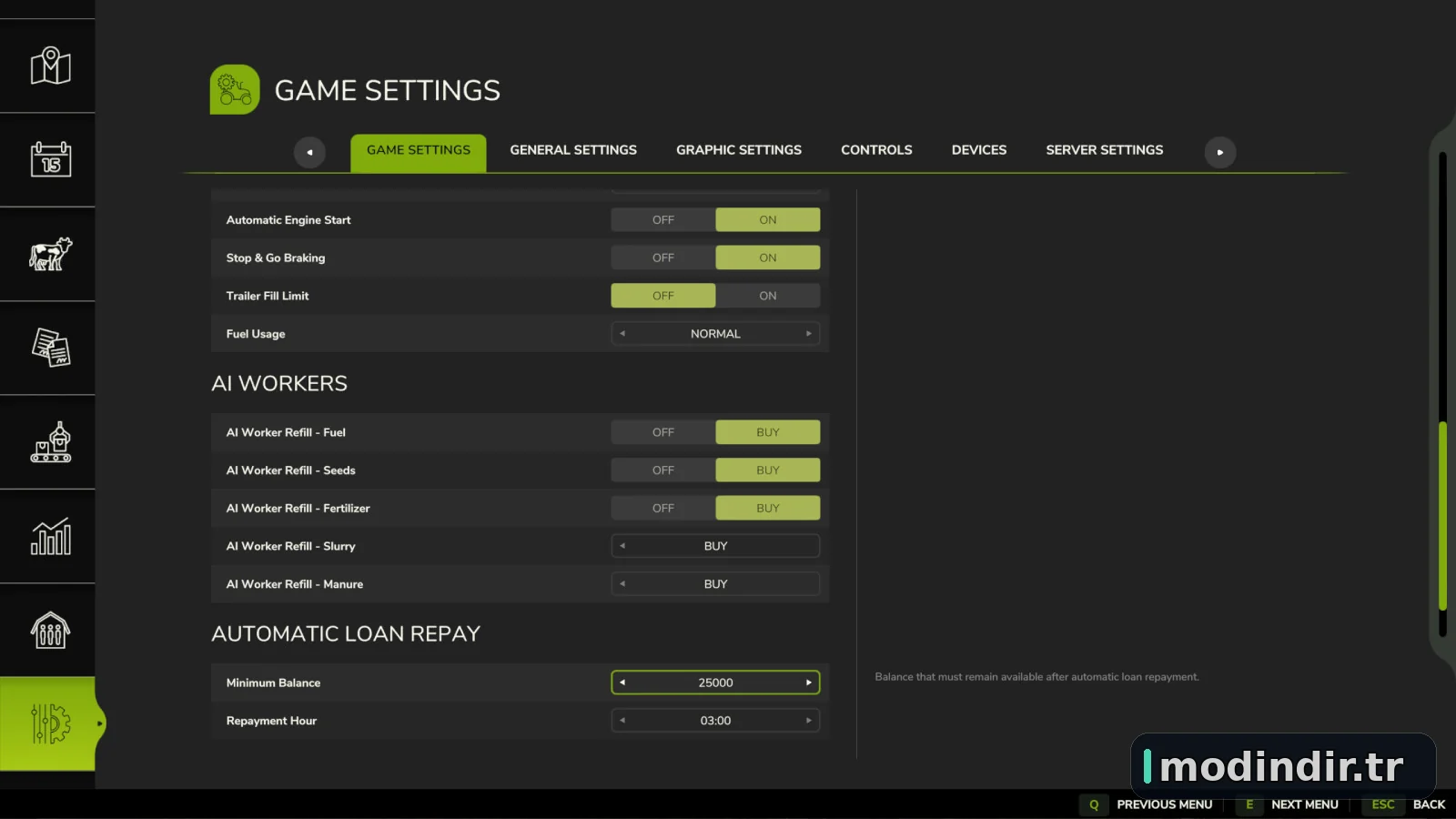Click the Minimum Balance 25000 value
Image resolution: width=1456 pixels, height=819 pixels.
(715, 682)
